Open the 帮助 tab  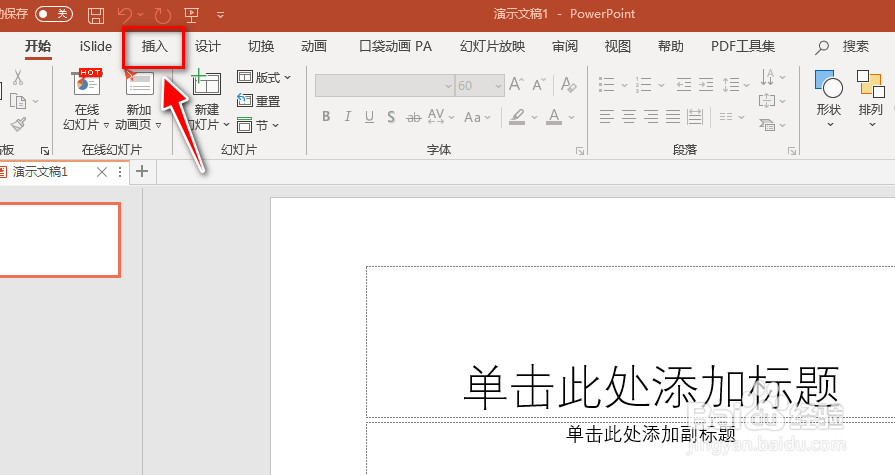pyautogui.click(x=671, y=46)
